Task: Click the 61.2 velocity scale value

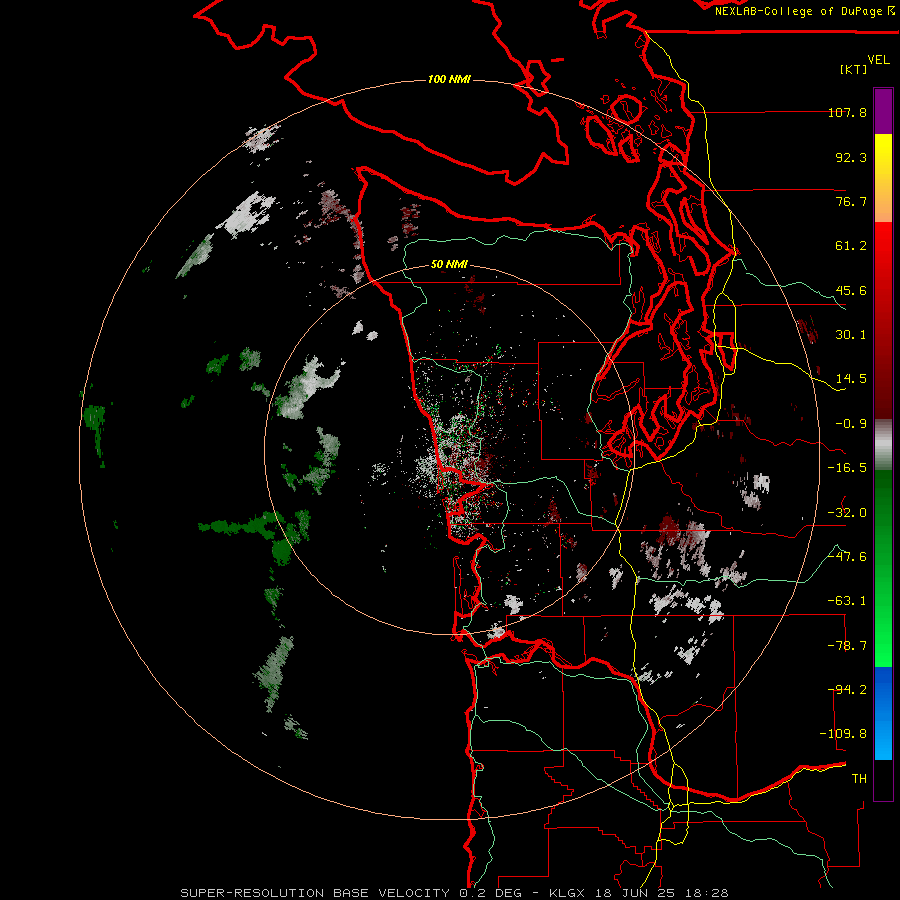Action: (851, 246)
